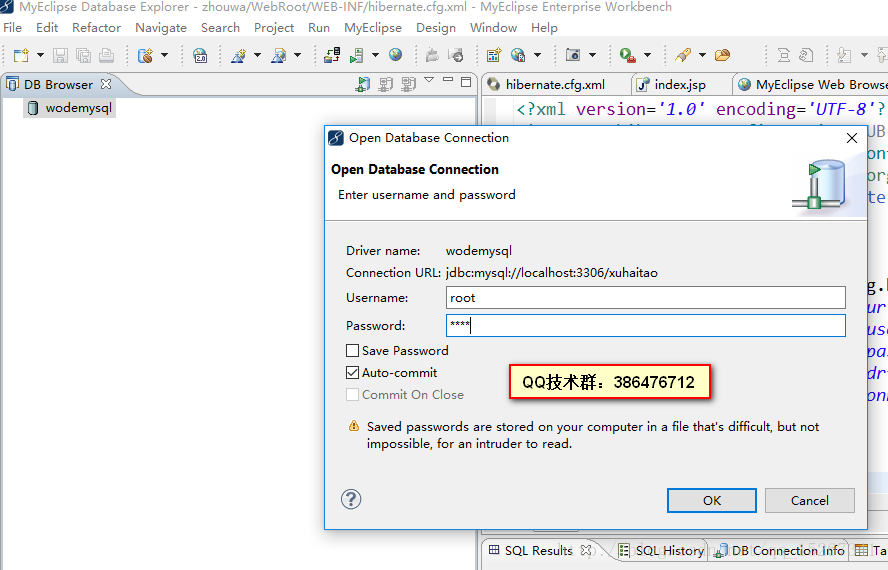Minimize the DB Browser panel
This screenshot has width=888, height=570.
448,80
